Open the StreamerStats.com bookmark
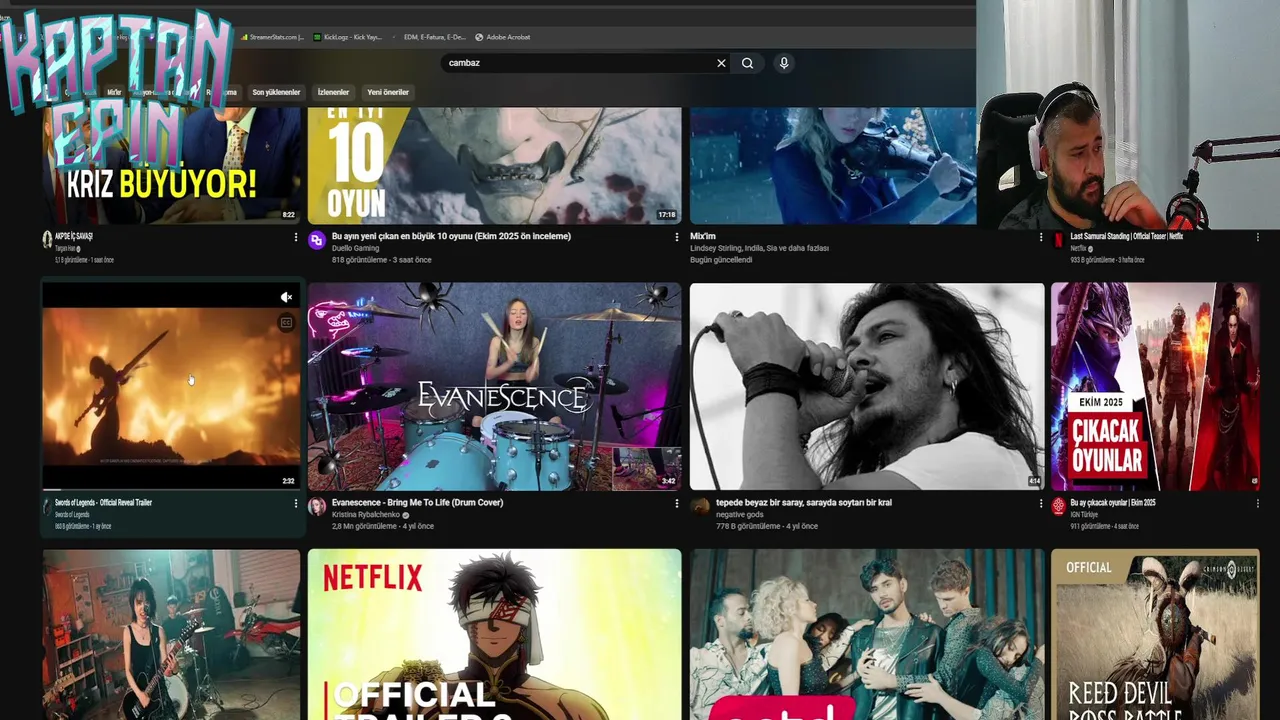 (x=272, y=37)
